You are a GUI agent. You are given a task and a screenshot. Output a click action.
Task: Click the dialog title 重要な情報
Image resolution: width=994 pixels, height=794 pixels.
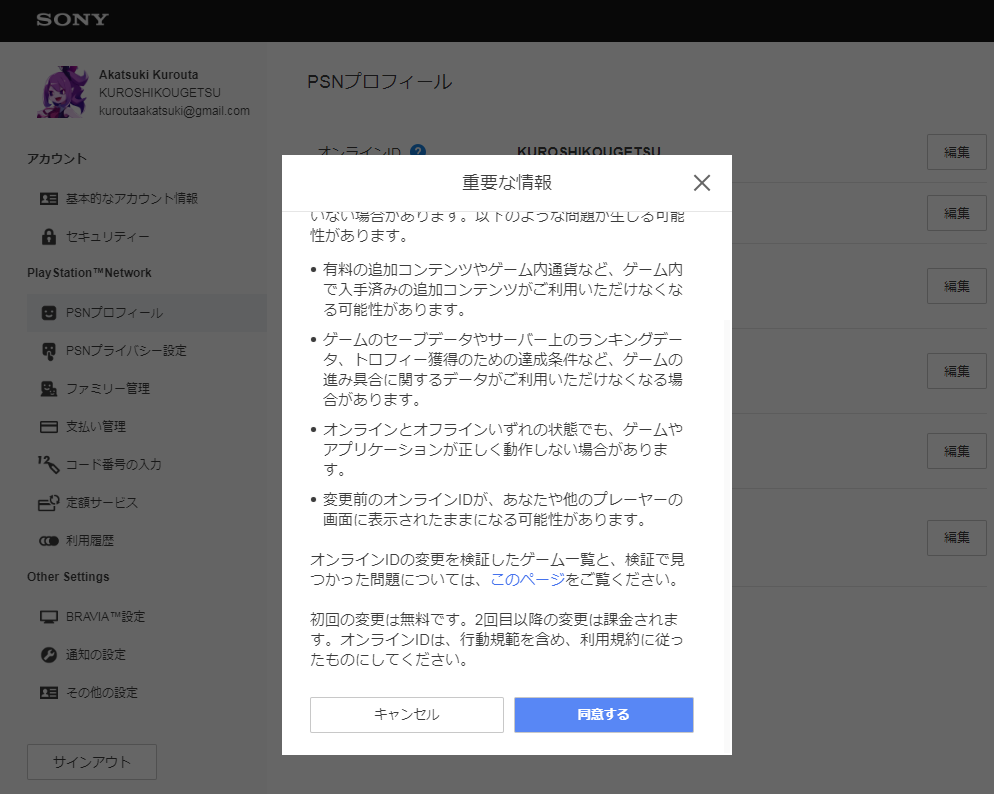[x=507, y=183]
